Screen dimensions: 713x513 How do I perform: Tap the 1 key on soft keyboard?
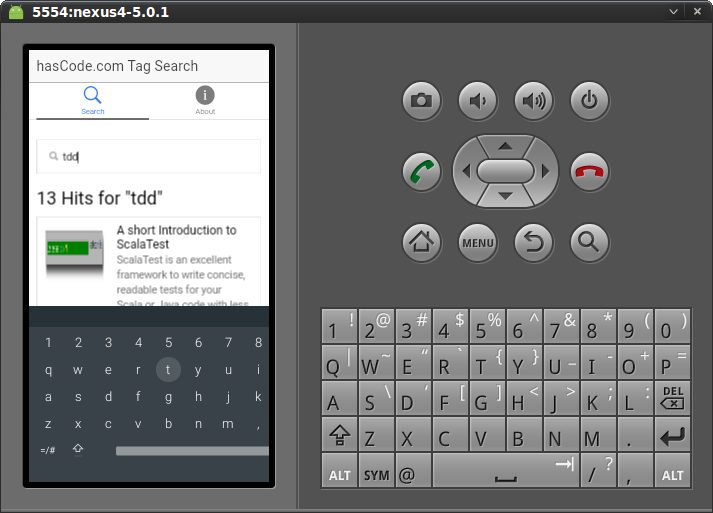coord(48,342)
